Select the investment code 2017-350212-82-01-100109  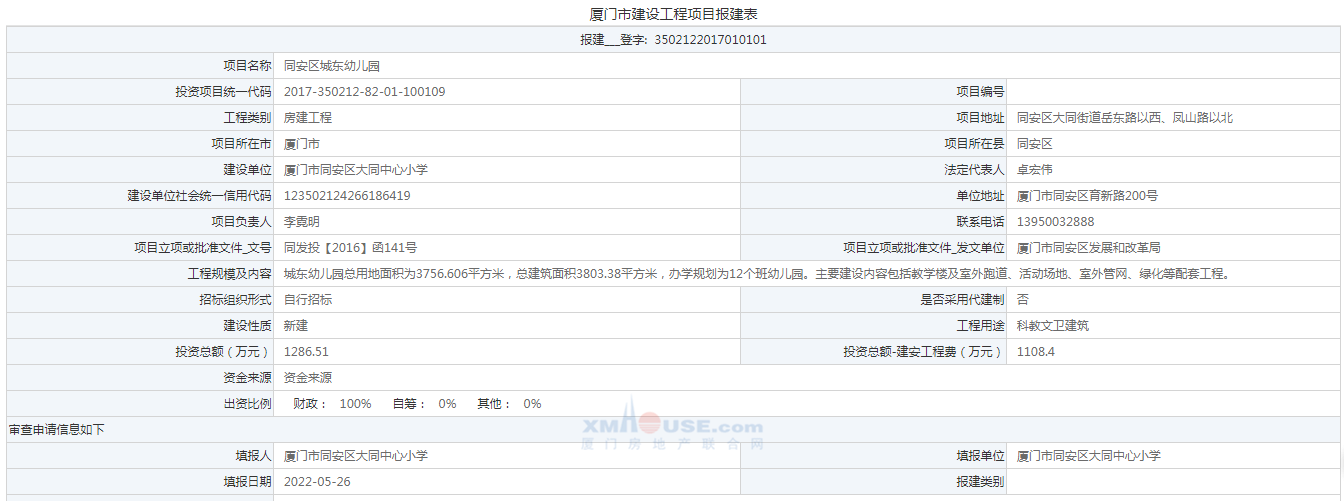click(364, 92)
